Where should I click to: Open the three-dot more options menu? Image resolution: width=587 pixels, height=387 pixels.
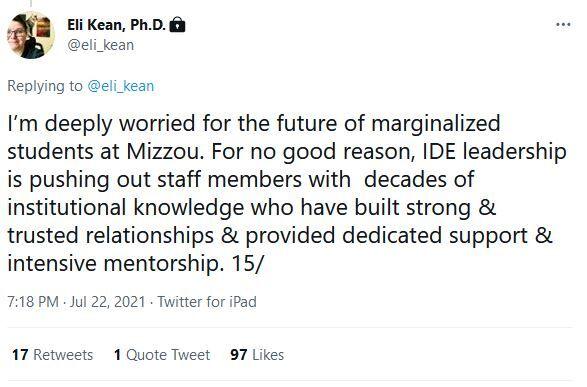(x=563, y=25)
